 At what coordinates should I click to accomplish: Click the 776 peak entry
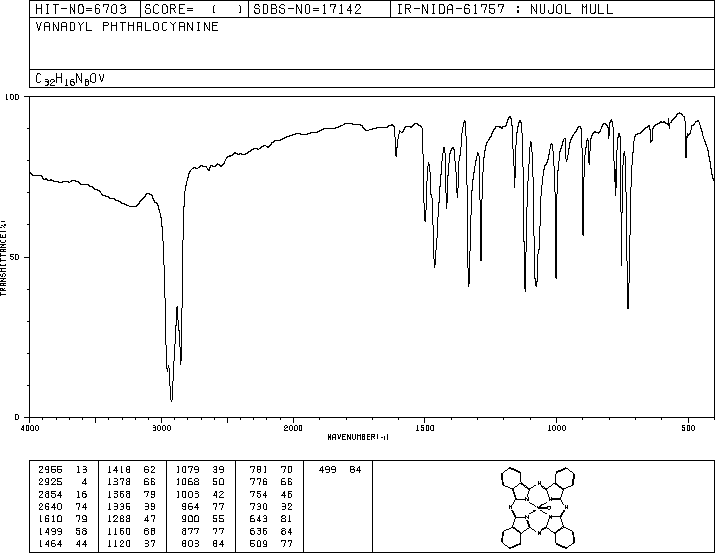point(271,482)
